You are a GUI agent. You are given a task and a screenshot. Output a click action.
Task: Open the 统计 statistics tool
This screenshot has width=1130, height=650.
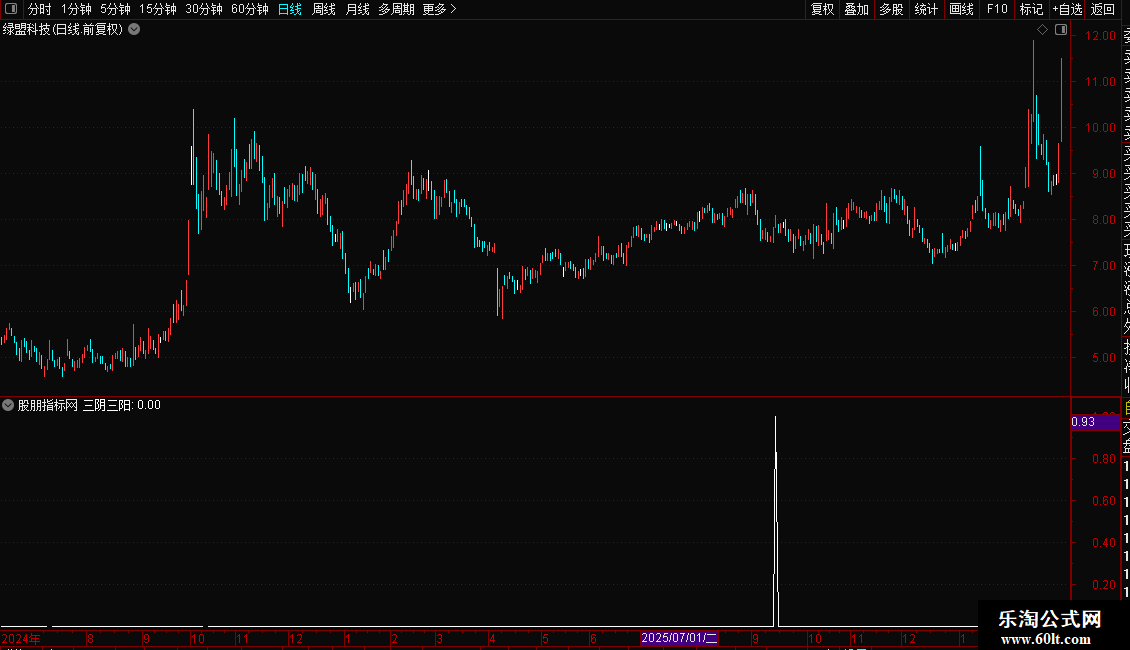click(926, 9)
